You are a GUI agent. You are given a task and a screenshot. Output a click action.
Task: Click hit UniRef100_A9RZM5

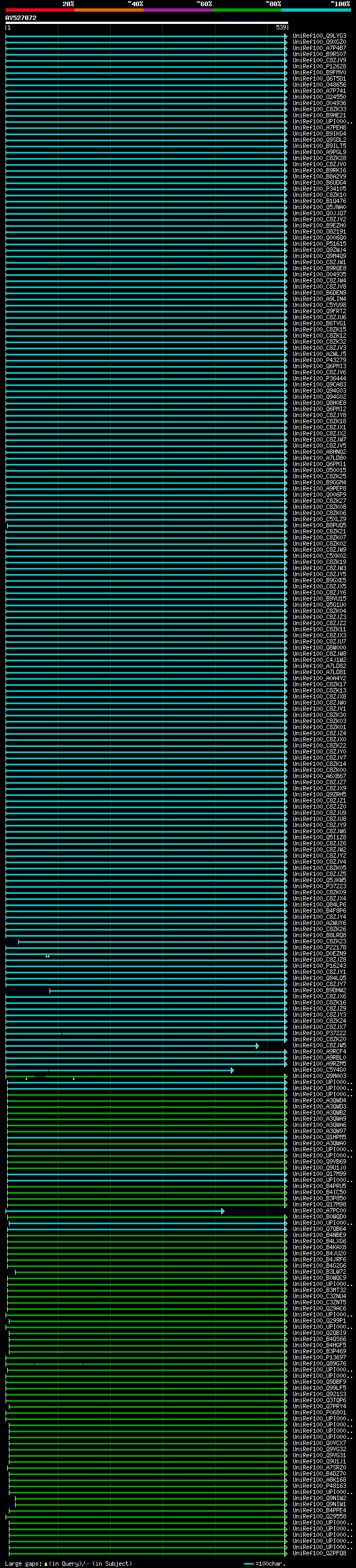click(319, 1064)
